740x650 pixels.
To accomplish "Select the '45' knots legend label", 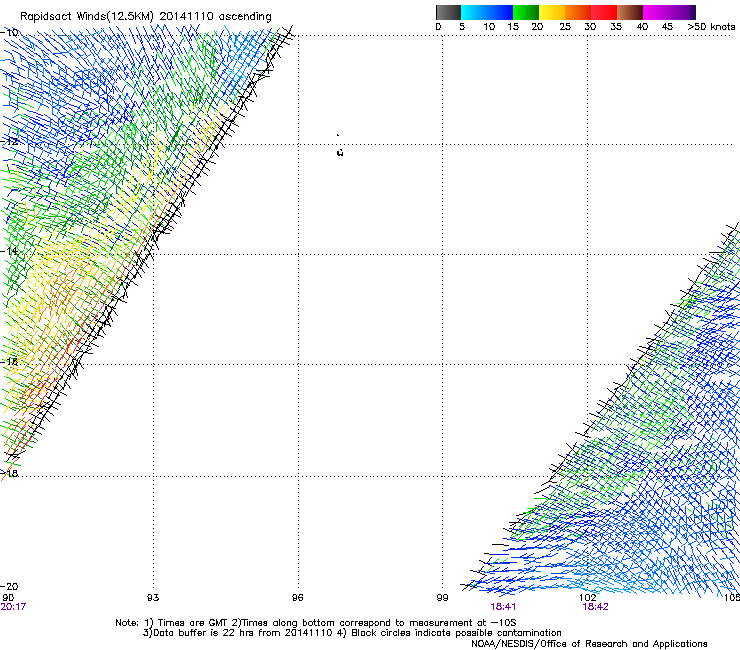I will 667,27.
